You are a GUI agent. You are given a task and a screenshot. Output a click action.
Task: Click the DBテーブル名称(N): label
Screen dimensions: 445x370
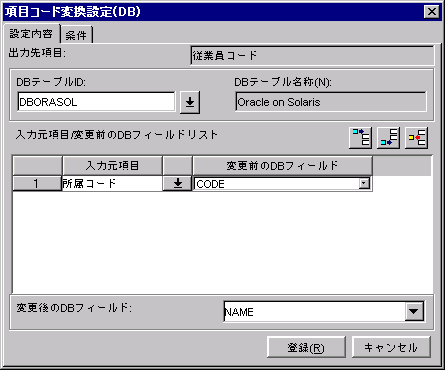(283, 82)
